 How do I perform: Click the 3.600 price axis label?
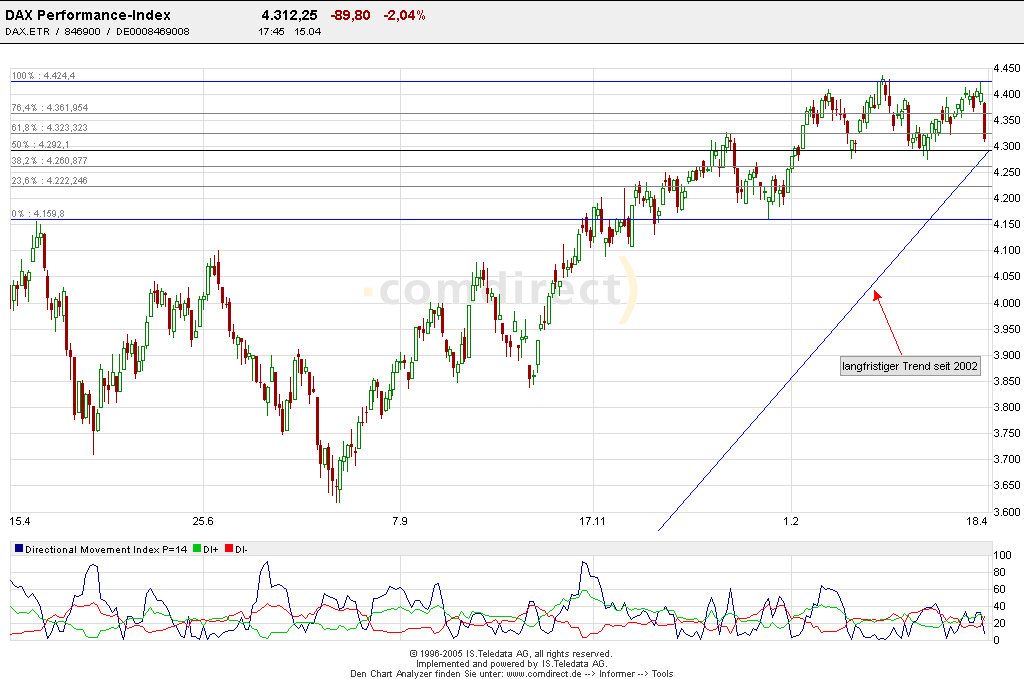pos(1006,512)
